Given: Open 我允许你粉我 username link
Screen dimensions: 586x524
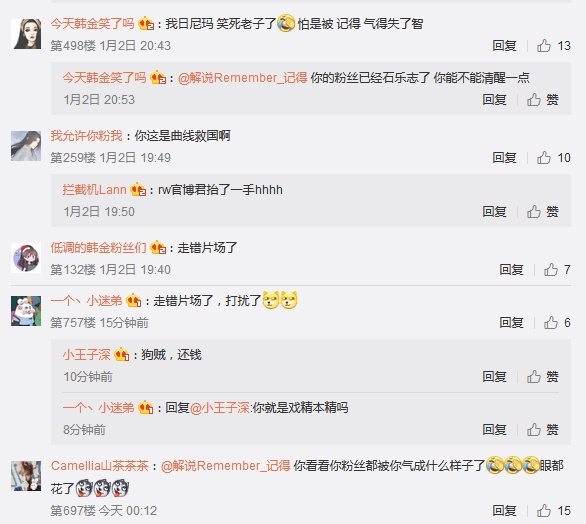Looking at the screenshot, I should (86, 136).
